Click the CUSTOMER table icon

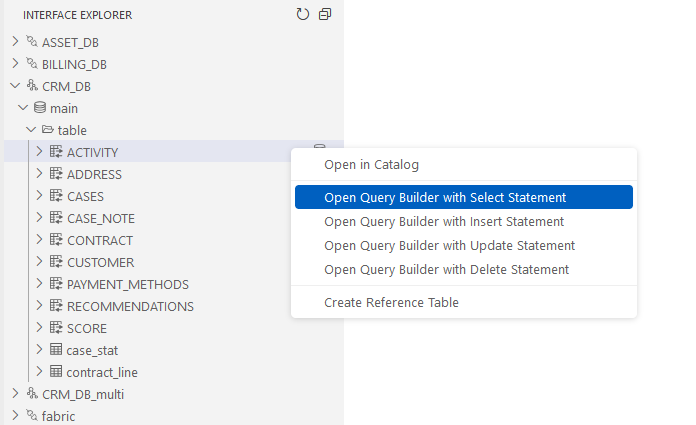pos(56,262)
